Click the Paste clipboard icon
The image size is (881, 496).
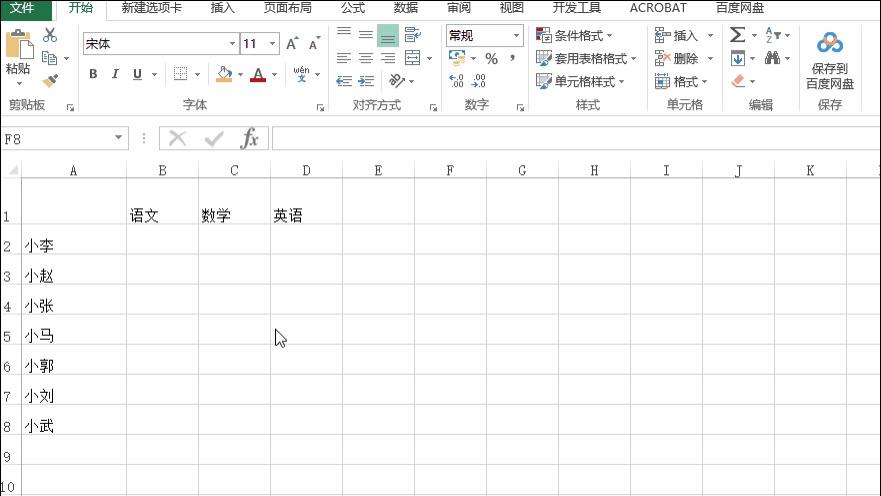[x=19, y=45]
